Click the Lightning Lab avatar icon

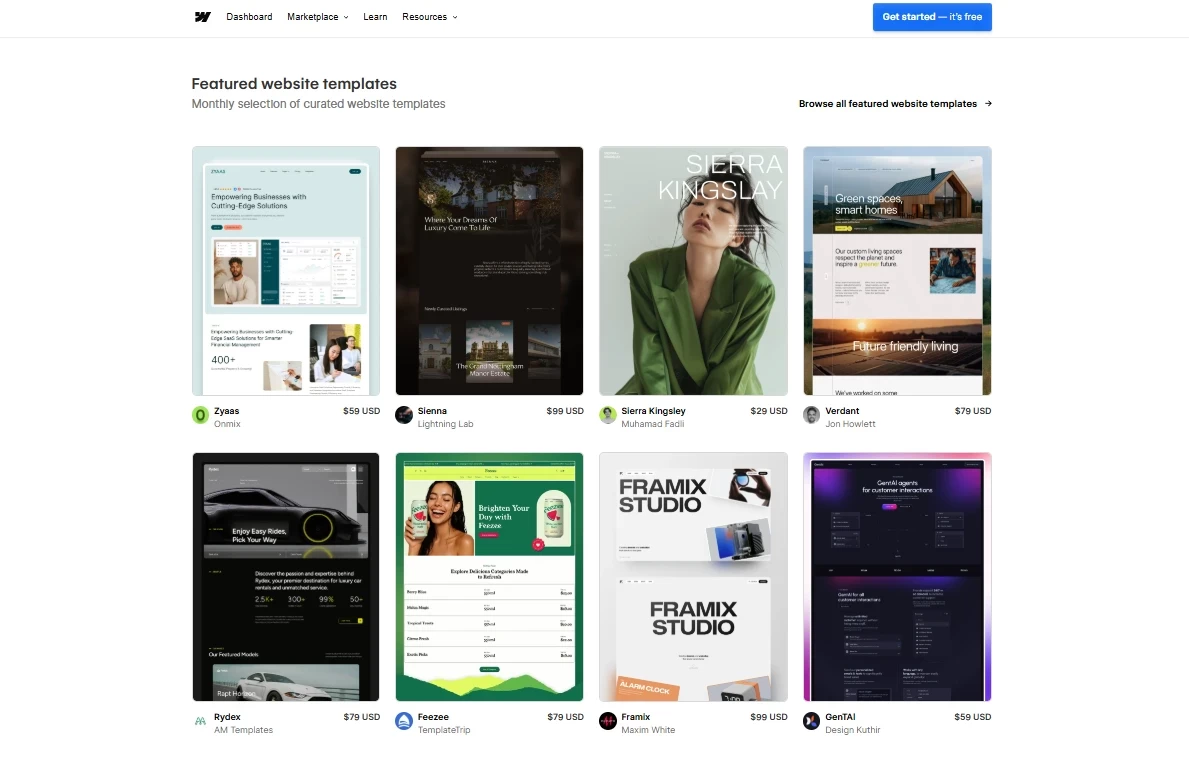404,415
